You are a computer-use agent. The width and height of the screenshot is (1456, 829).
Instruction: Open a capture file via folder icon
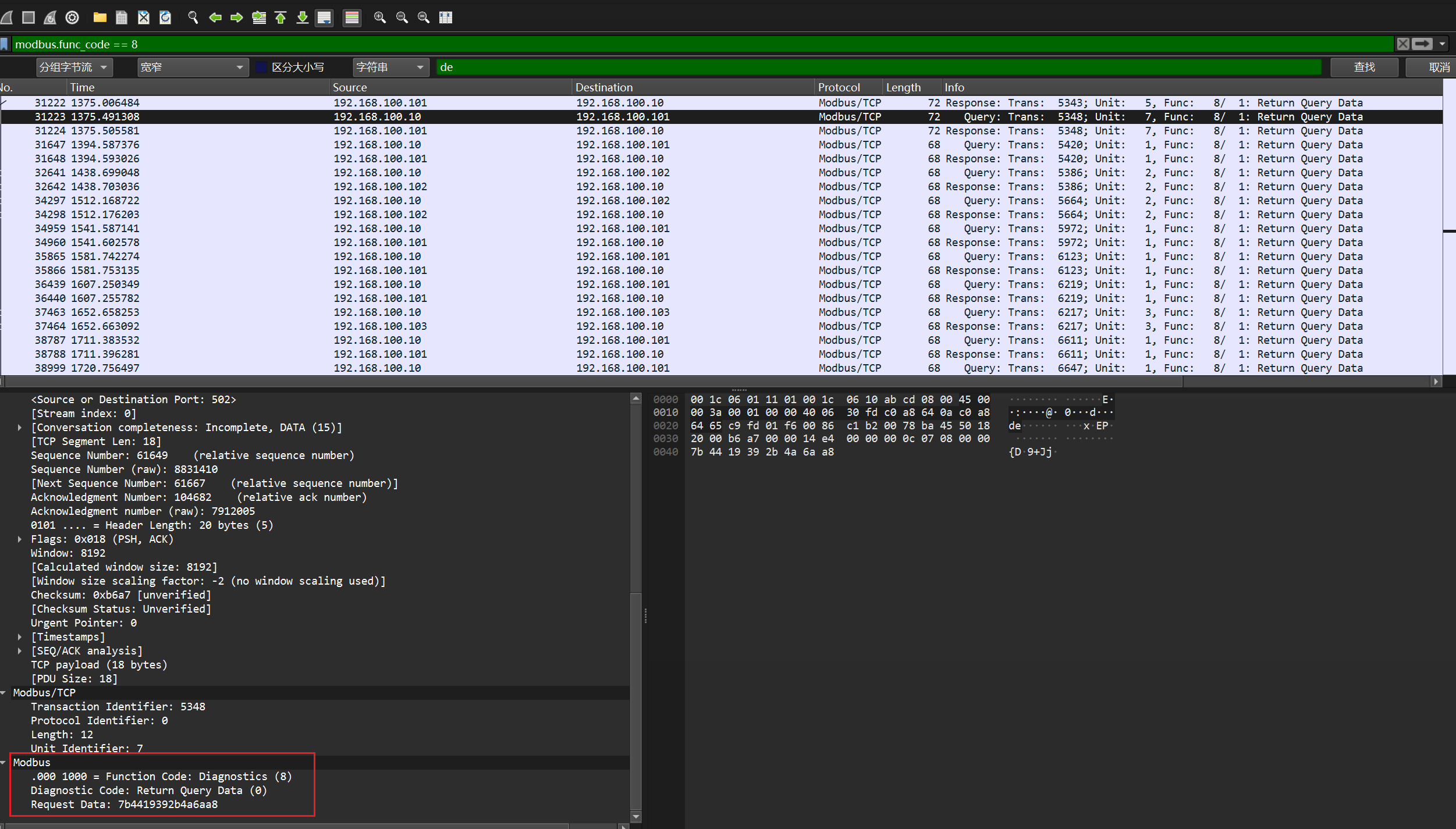pos(100,17)
